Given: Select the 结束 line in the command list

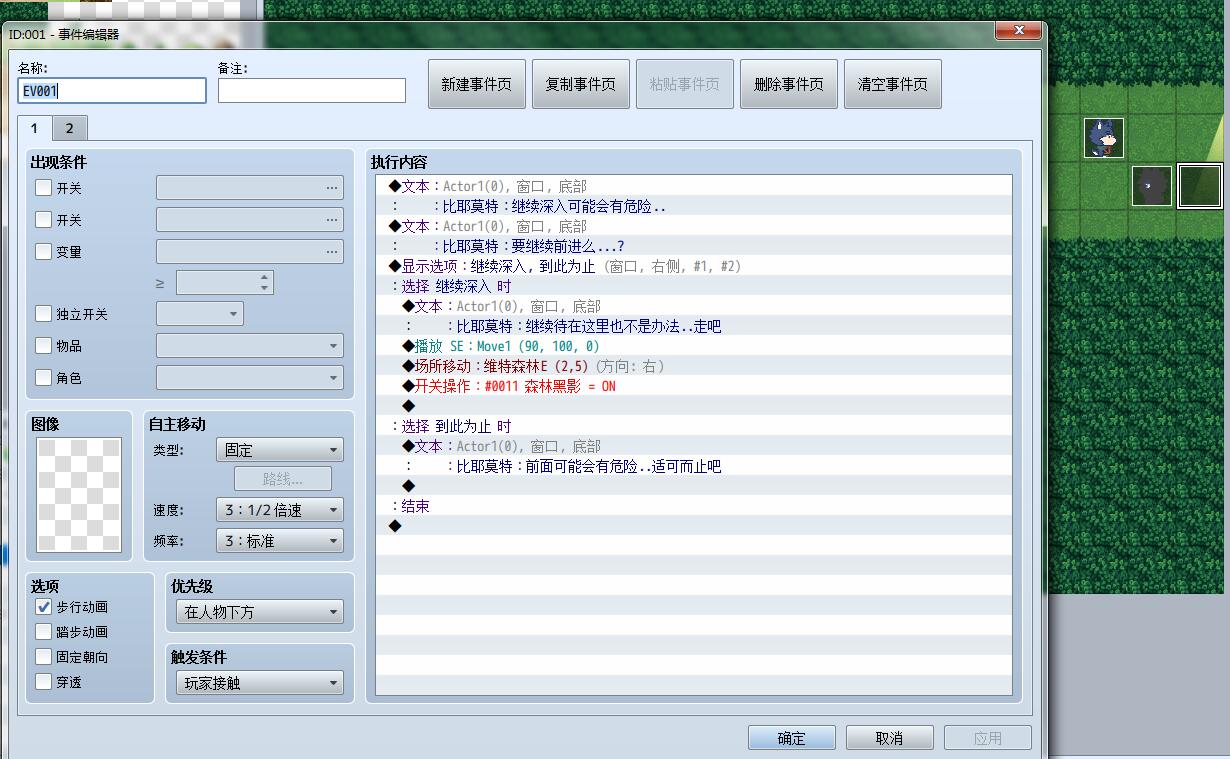Looking at the screenshot, I should [694, 506].
